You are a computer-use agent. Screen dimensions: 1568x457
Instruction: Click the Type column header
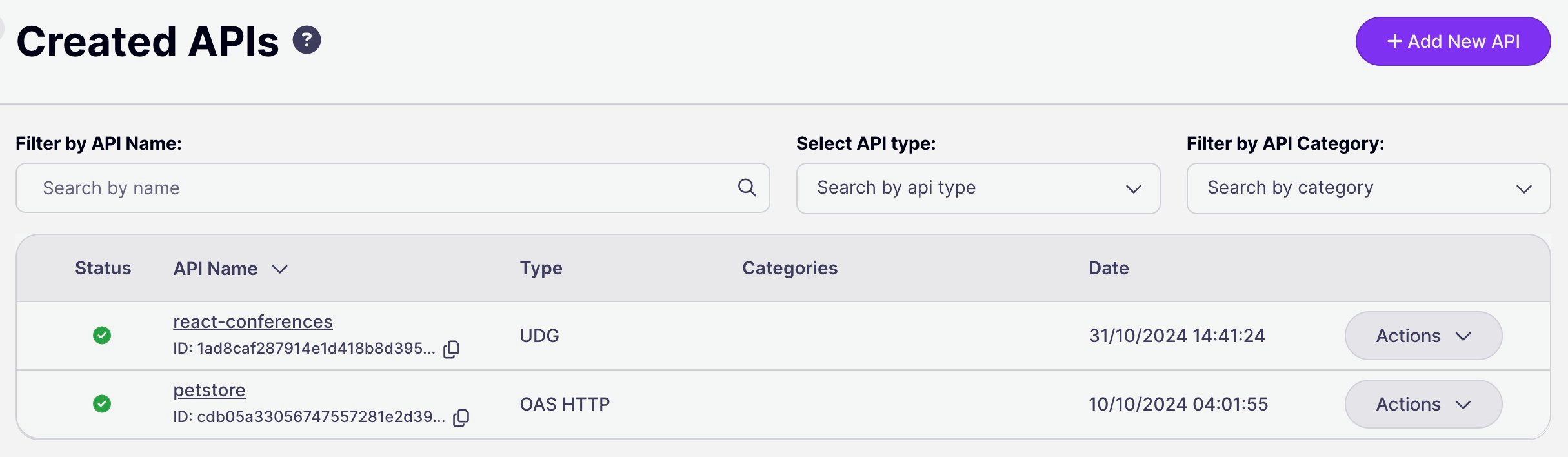click(x=540, y=268)
